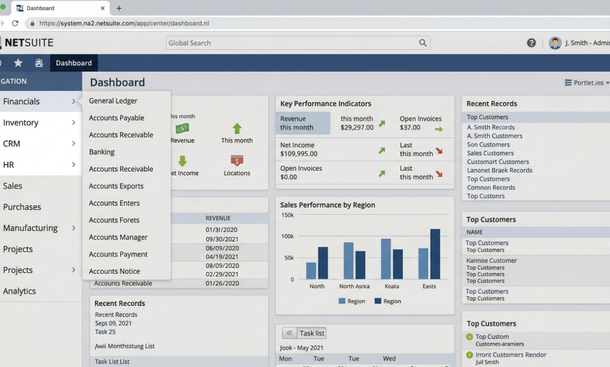610x367 pixels.
Task: Click the green down arrow Net Income icon
Action: (182, 161)
